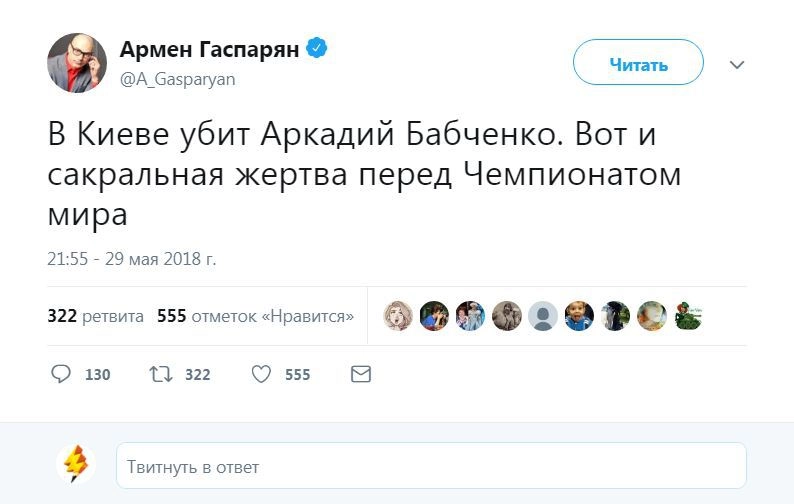Click the retweet arrows icon
The height and width of the screenshot is (504, 794).
160,374
